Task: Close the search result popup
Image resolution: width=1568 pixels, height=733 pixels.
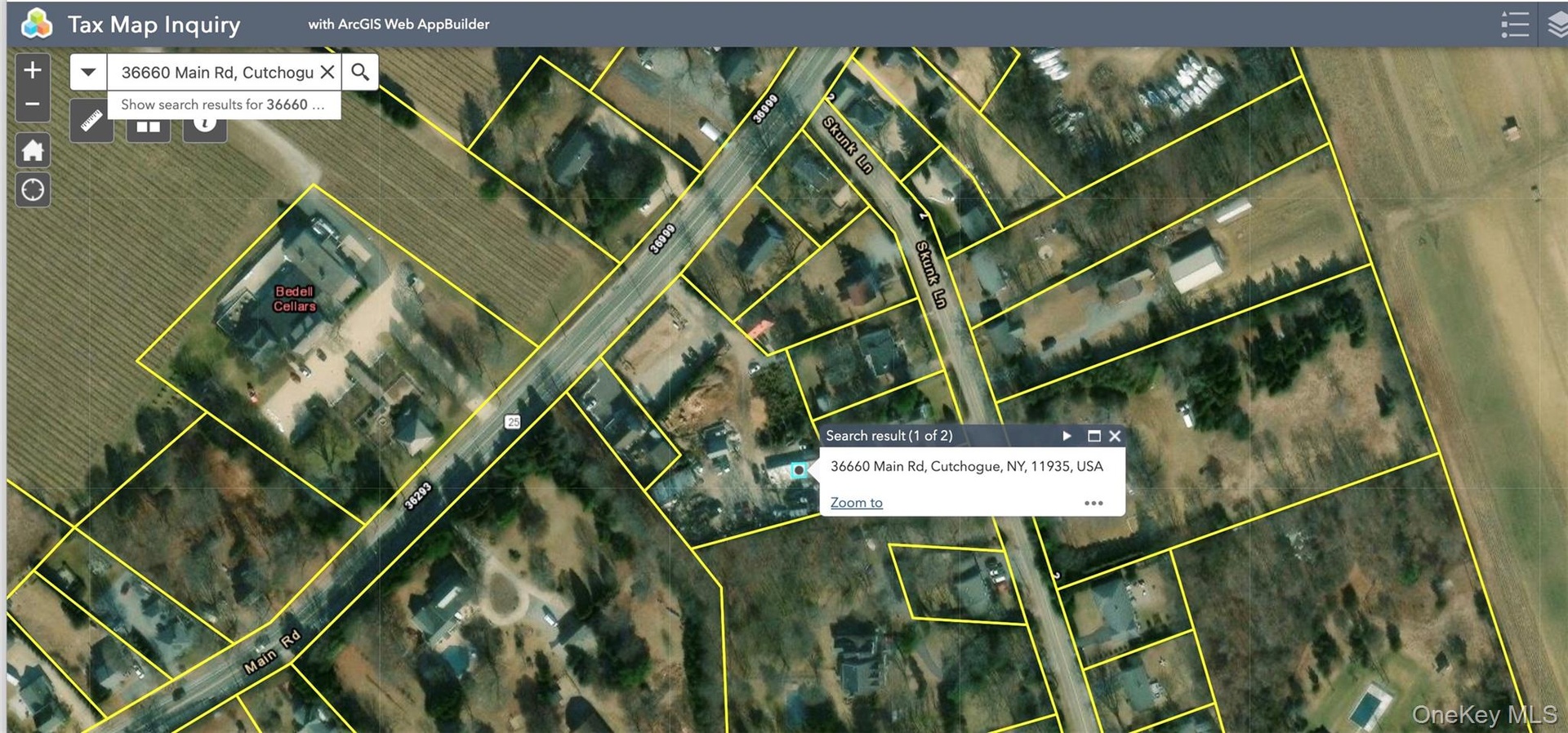Action: point(1115,436)
